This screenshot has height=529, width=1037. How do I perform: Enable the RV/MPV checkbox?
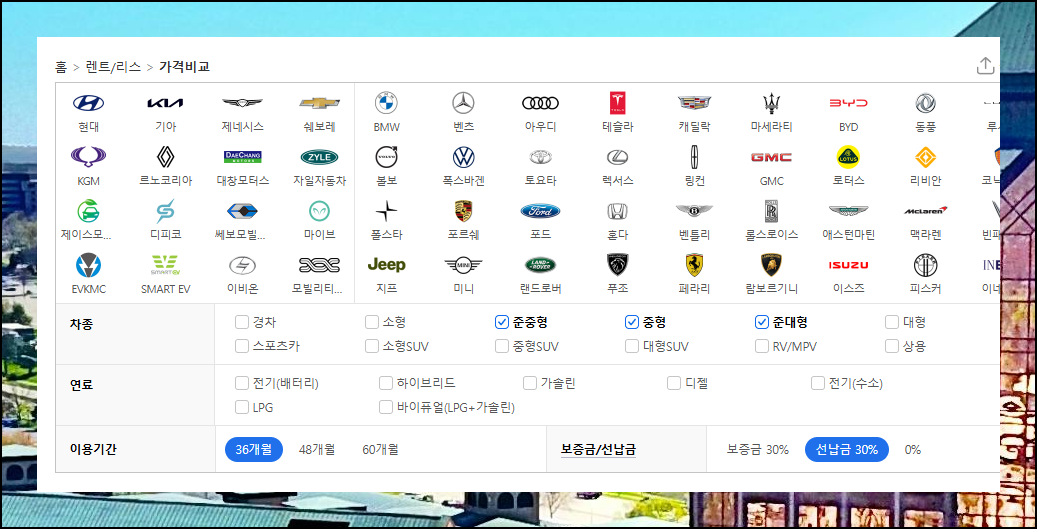tap(761, 346)
